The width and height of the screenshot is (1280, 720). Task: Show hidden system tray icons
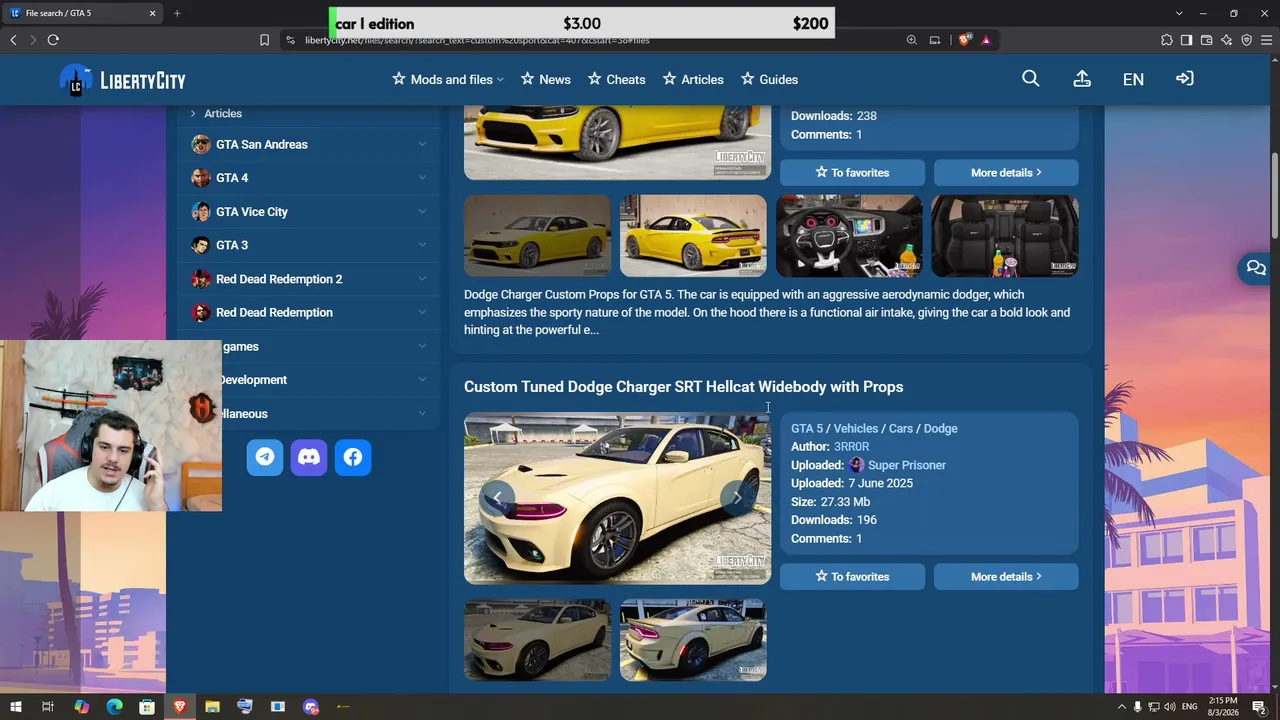[1120, 707]
